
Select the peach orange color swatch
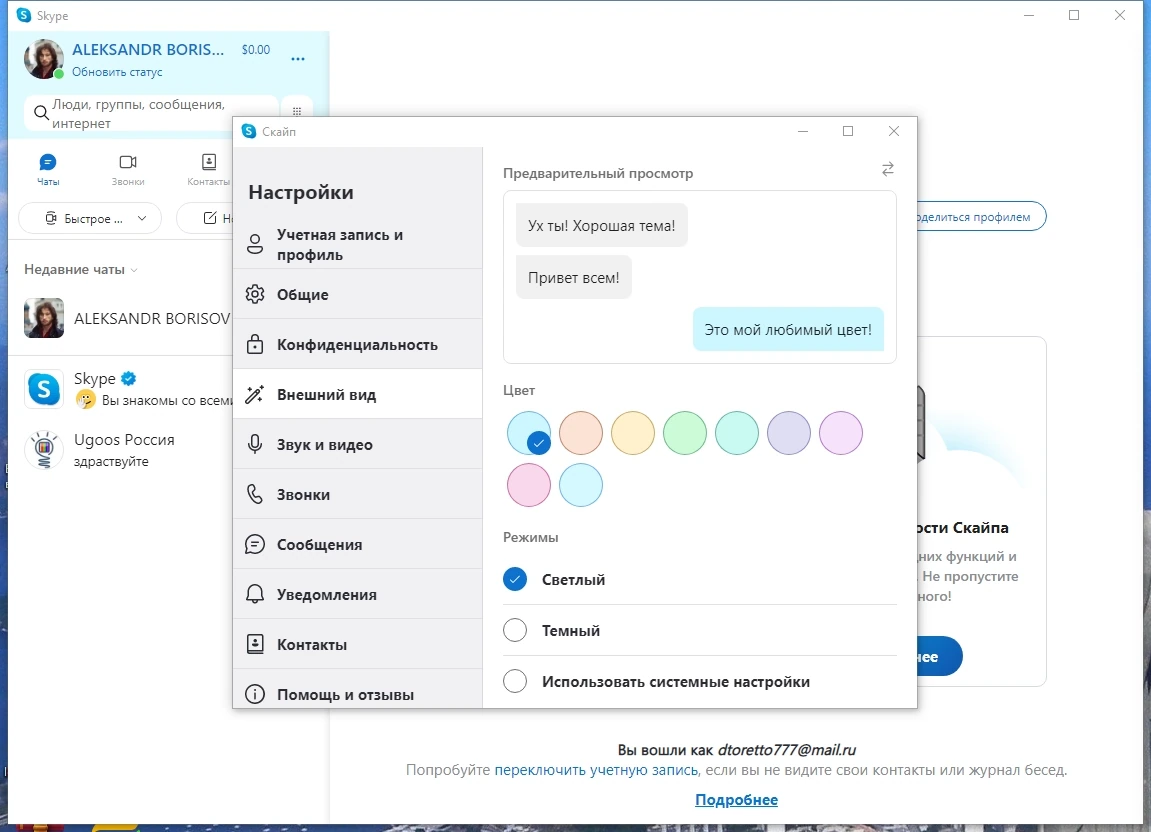(581, 433)
